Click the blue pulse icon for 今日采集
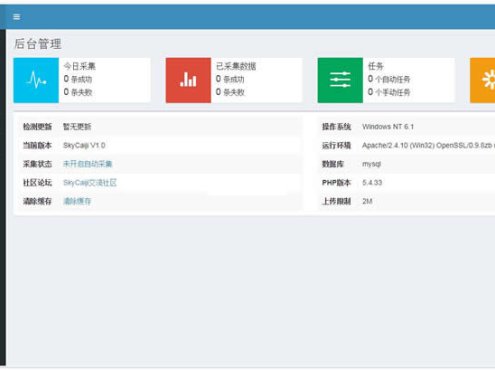Viewport: 495px width, 370px height. [36, 80]
